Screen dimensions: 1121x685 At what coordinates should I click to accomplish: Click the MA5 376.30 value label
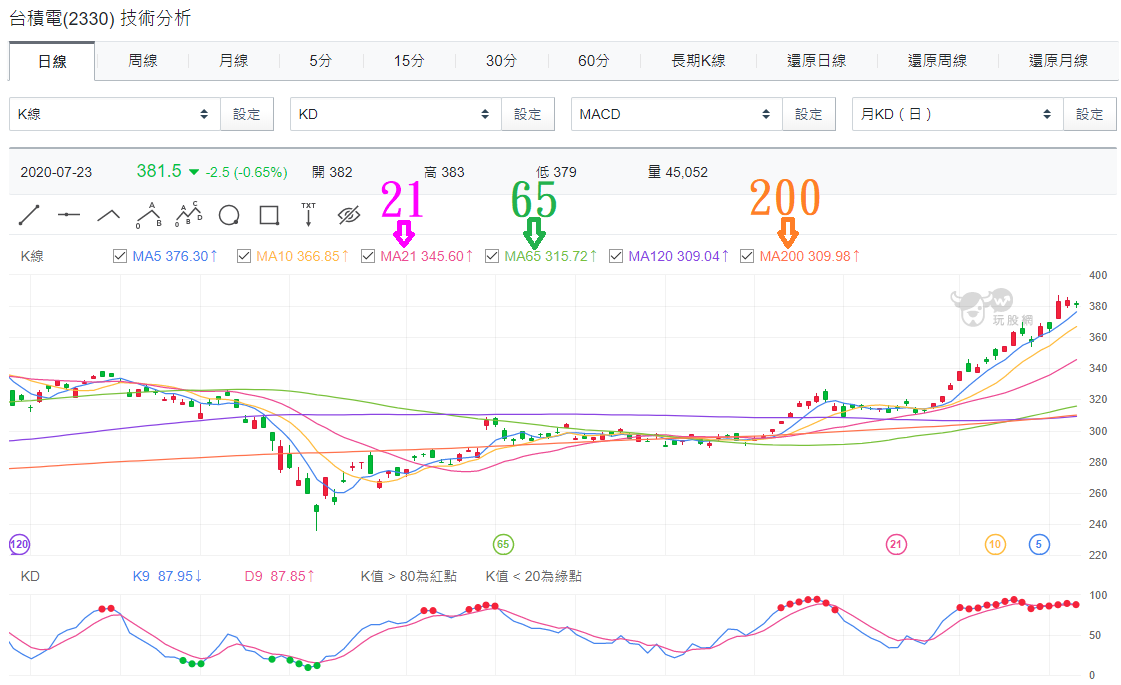pos(174,256)
